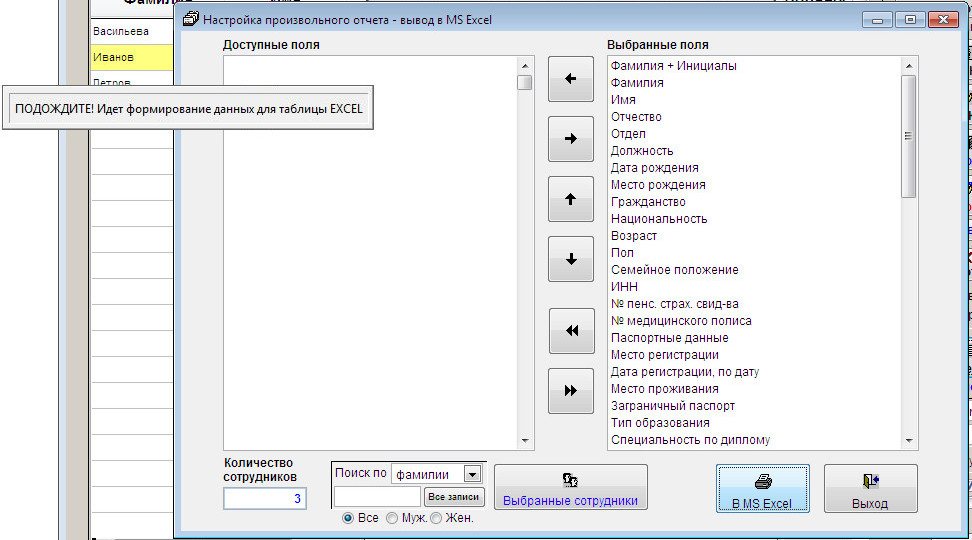Select № пенс. страх. свид-ва field
This screenshot has width=972, height=540.
675,304
